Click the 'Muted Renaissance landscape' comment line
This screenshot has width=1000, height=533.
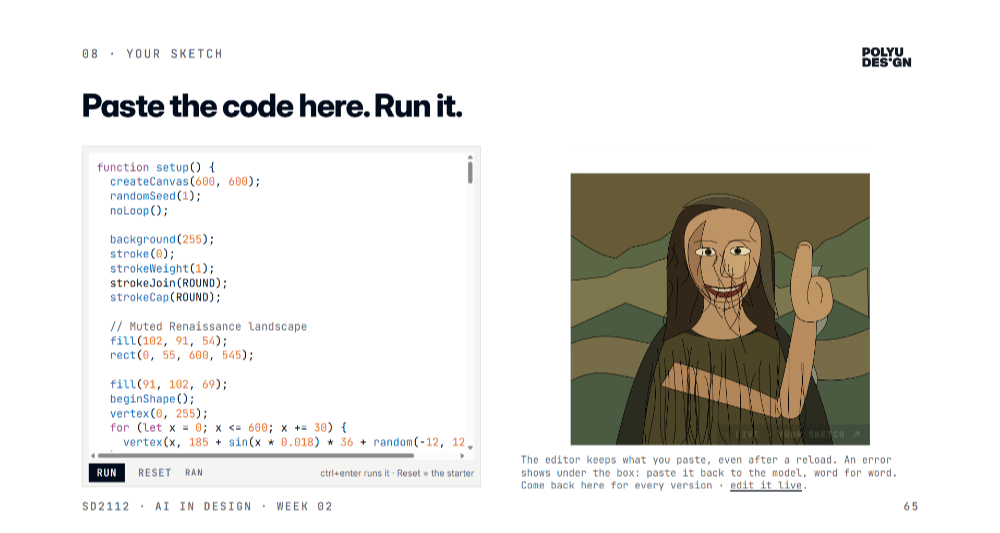[x=208, y=326]
